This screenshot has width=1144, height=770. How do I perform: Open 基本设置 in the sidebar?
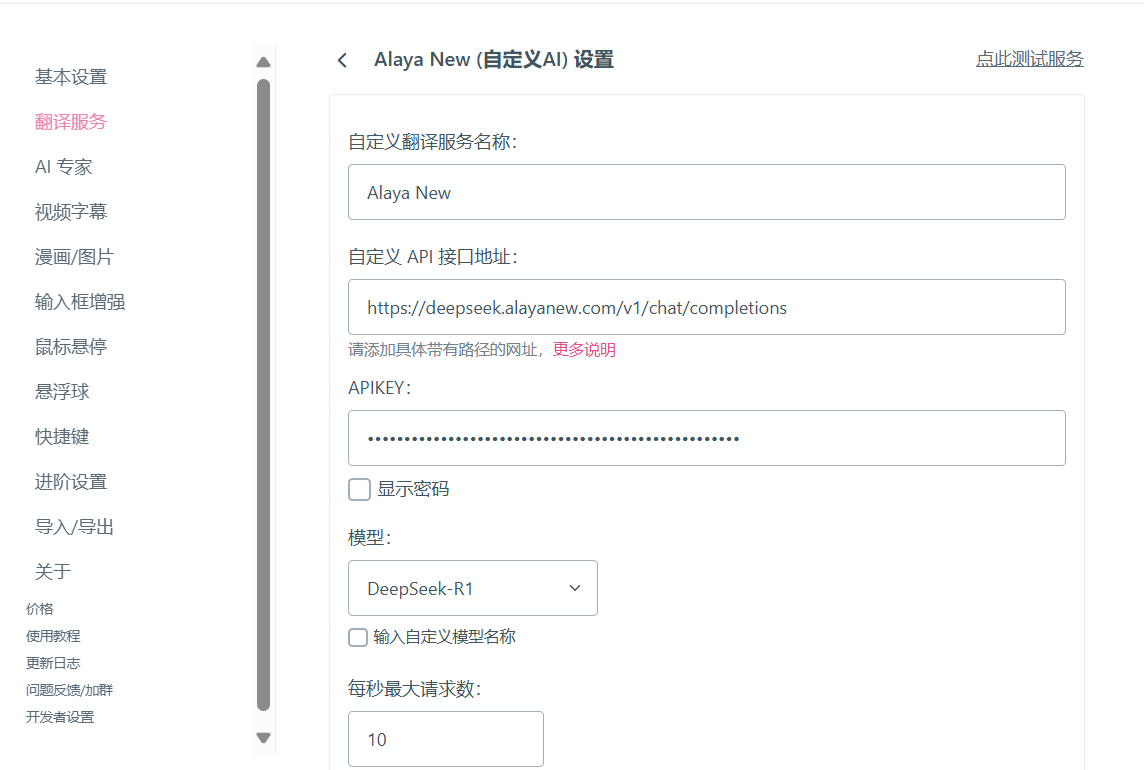pyautogui.click(x=71, y=77)
